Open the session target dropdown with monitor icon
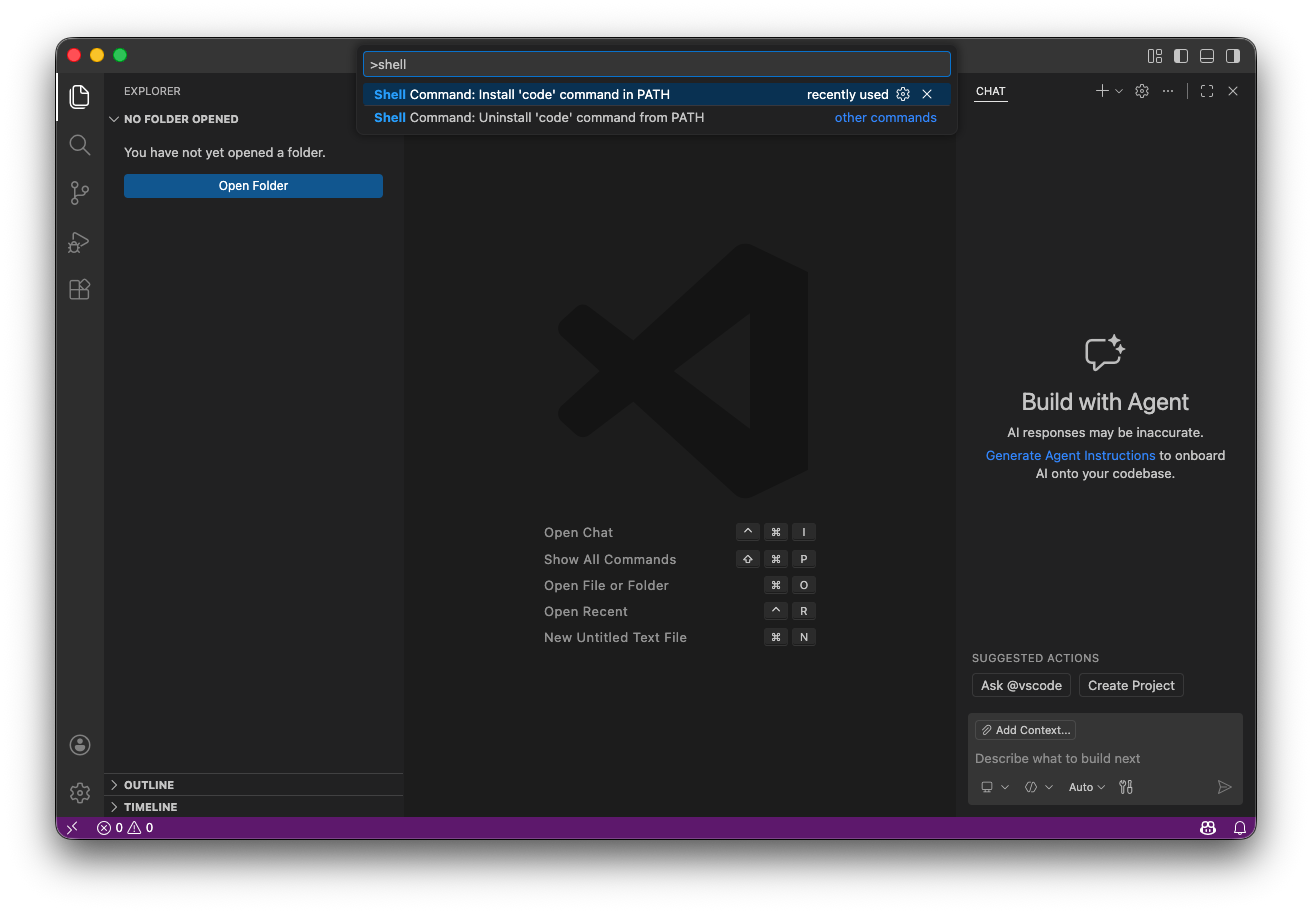The width and height of the screenshot is (1312, 913). pos(994,787)
